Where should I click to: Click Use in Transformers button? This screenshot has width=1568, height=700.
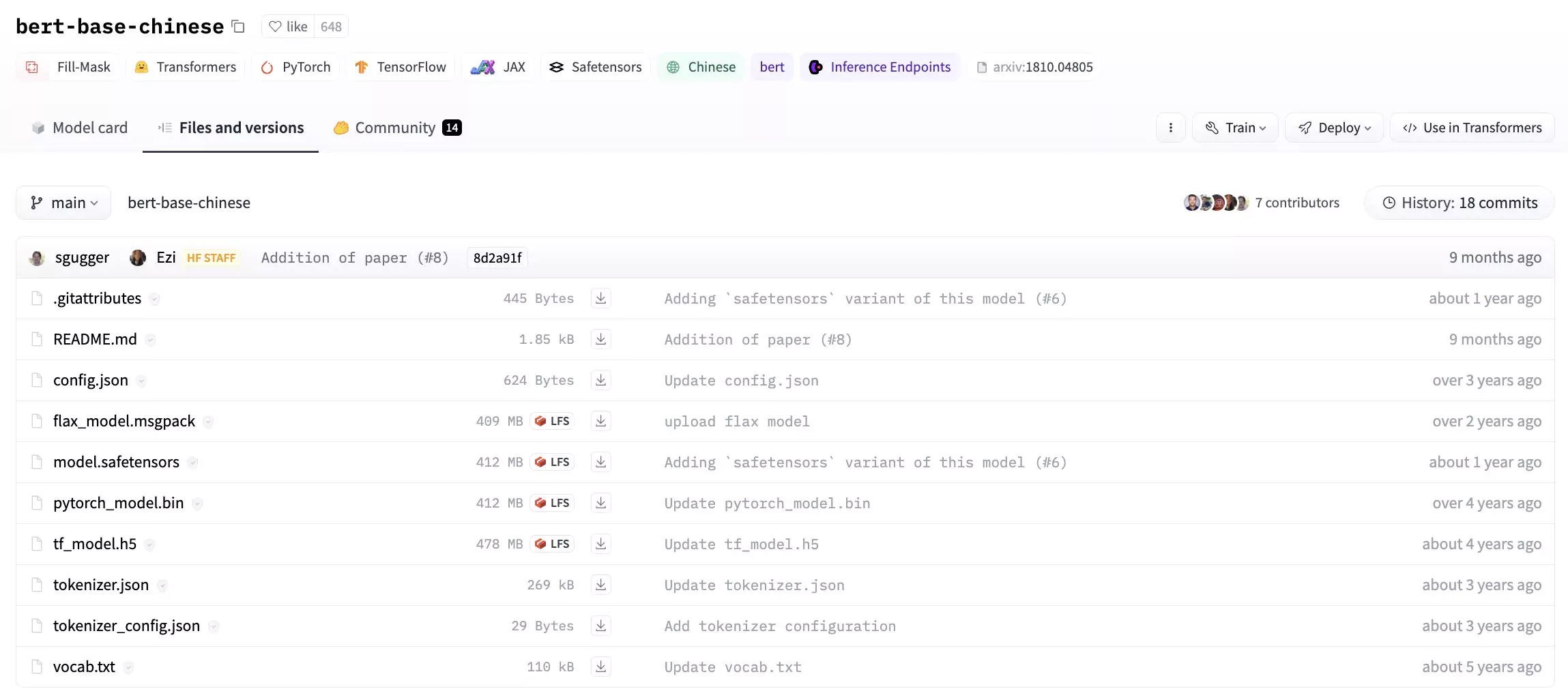1472,128
